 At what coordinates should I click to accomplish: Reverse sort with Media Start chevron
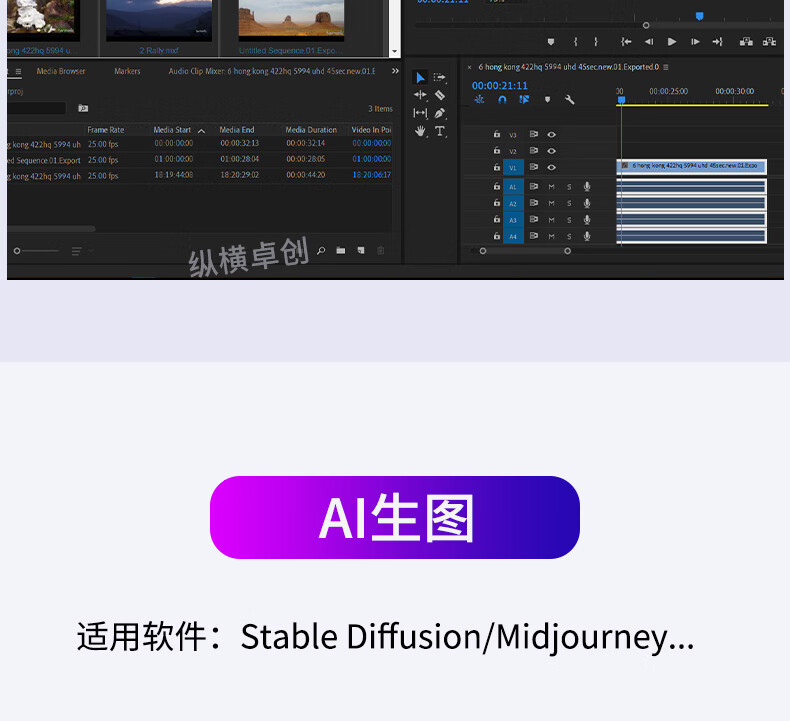coord(202,130)
